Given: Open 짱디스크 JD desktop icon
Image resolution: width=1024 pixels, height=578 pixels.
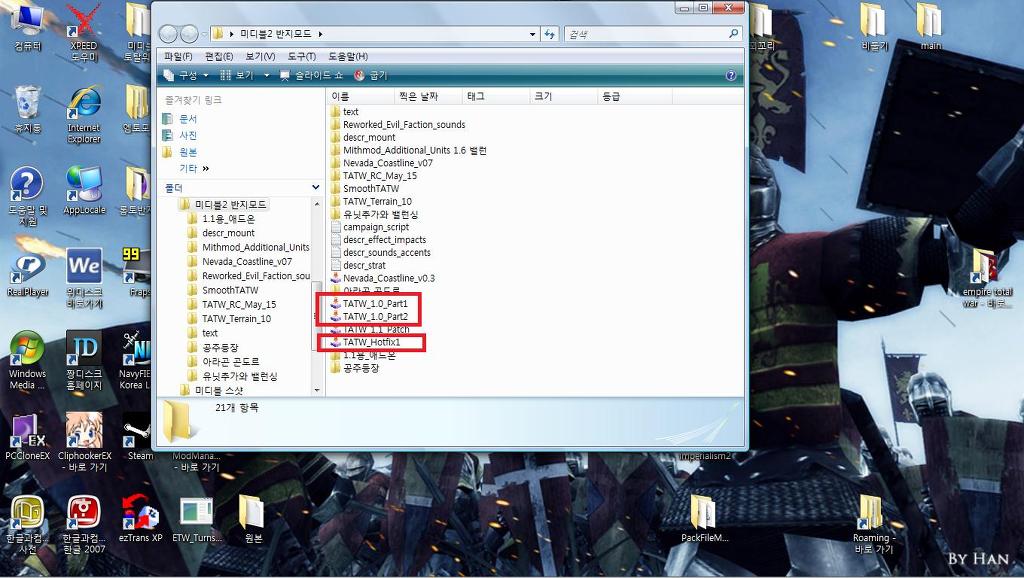Looking at the screenshot, I should click(84, 361).
